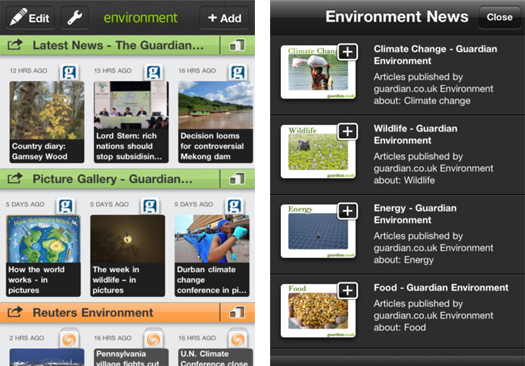The image size is (525, 366).
Task: Open Picture Gallery - Guardian header
Action: 112,178
